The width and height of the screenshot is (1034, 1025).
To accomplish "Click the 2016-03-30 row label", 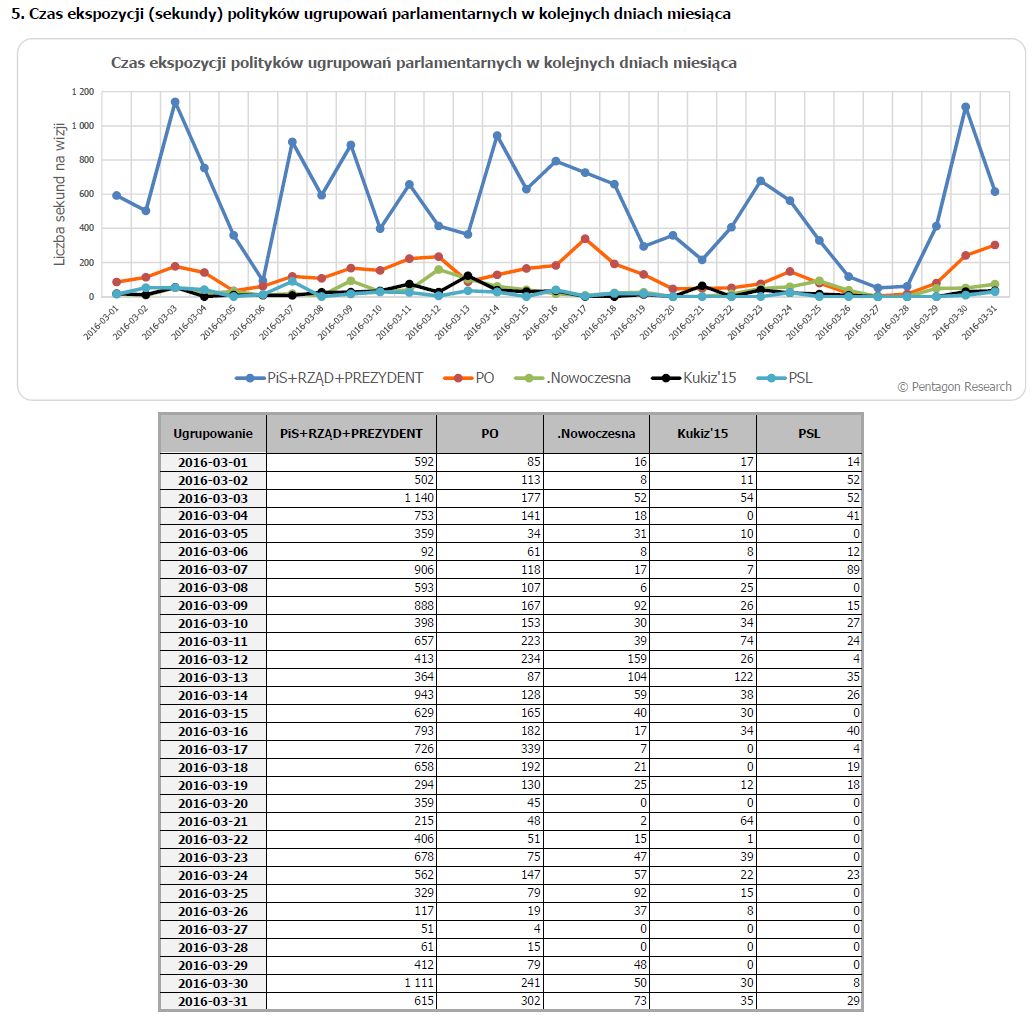I will (x=213, y=983).
